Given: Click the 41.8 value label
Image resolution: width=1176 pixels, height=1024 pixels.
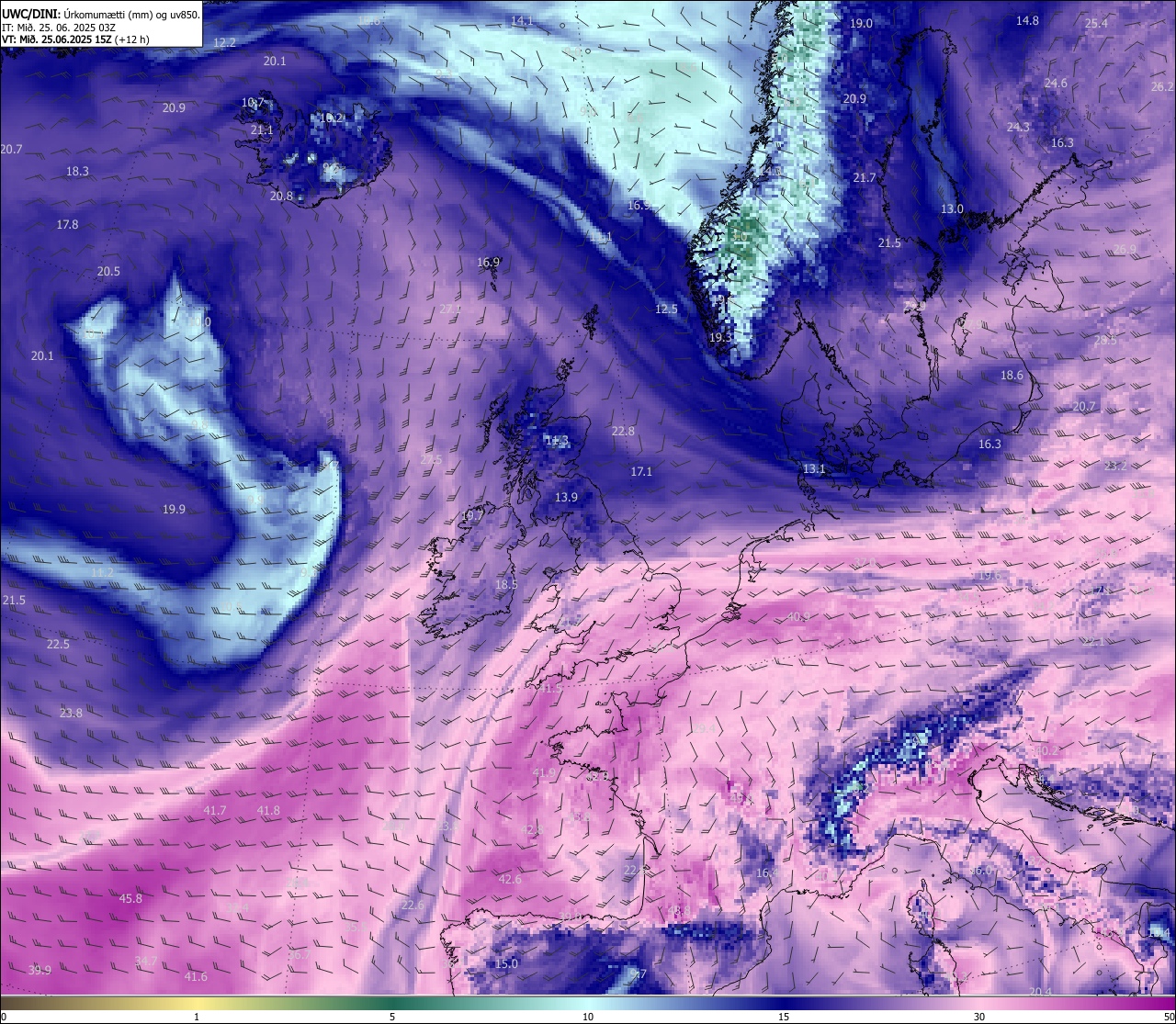Looking at the screenshot, I should click(x=268, y=810).
